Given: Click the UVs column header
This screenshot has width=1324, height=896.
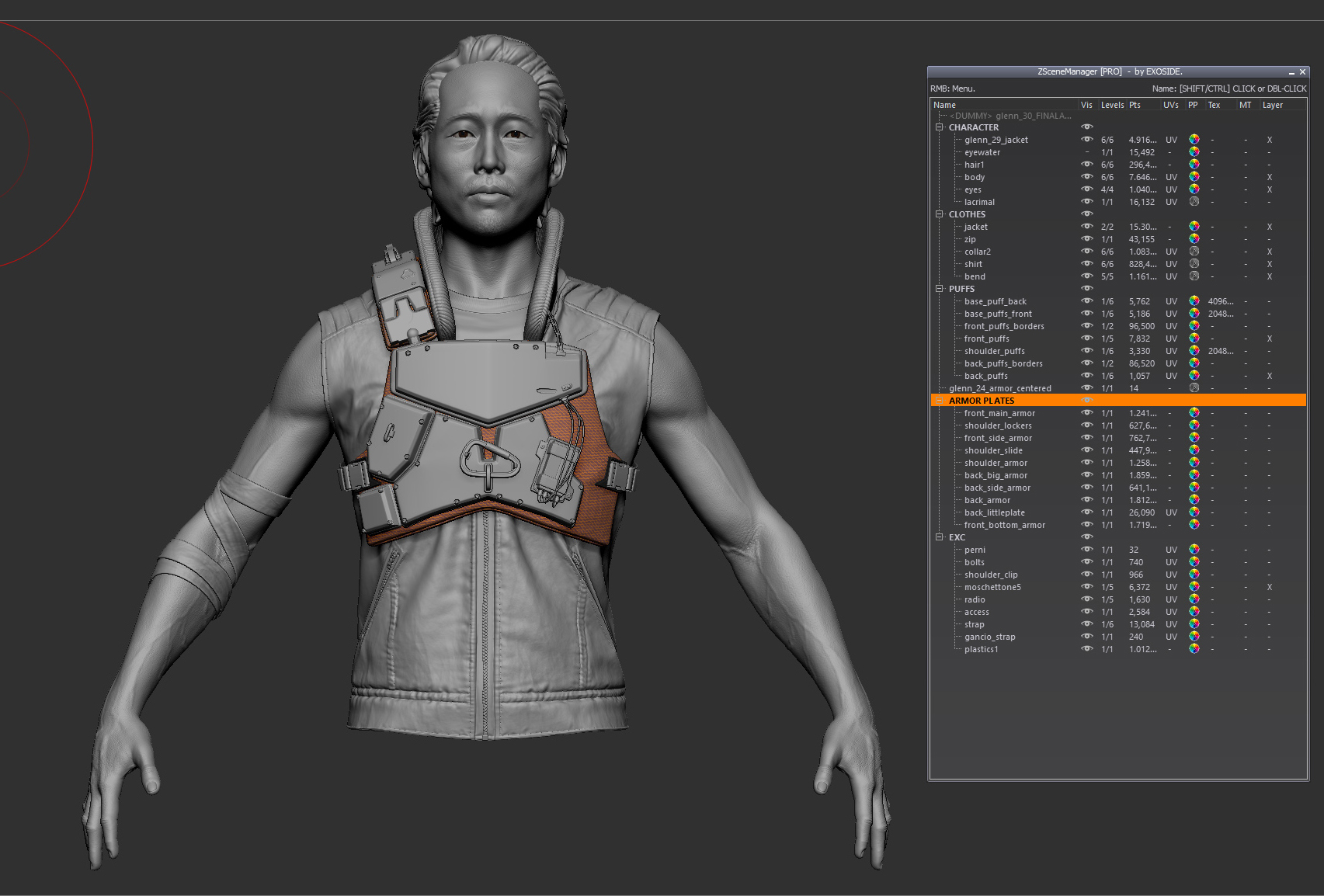Looking at the screenshot, I should coord(1172,105).
